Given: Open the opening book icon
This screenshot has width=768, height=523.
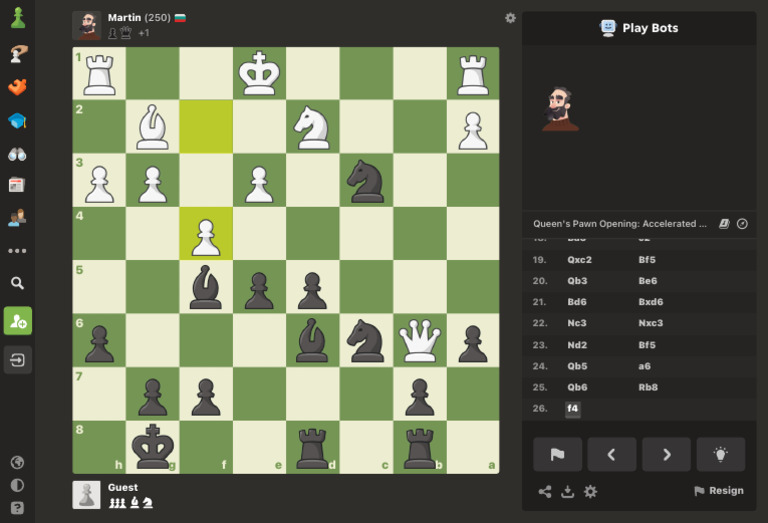Looking at the screenshot, I should click(x=724, y=224).
